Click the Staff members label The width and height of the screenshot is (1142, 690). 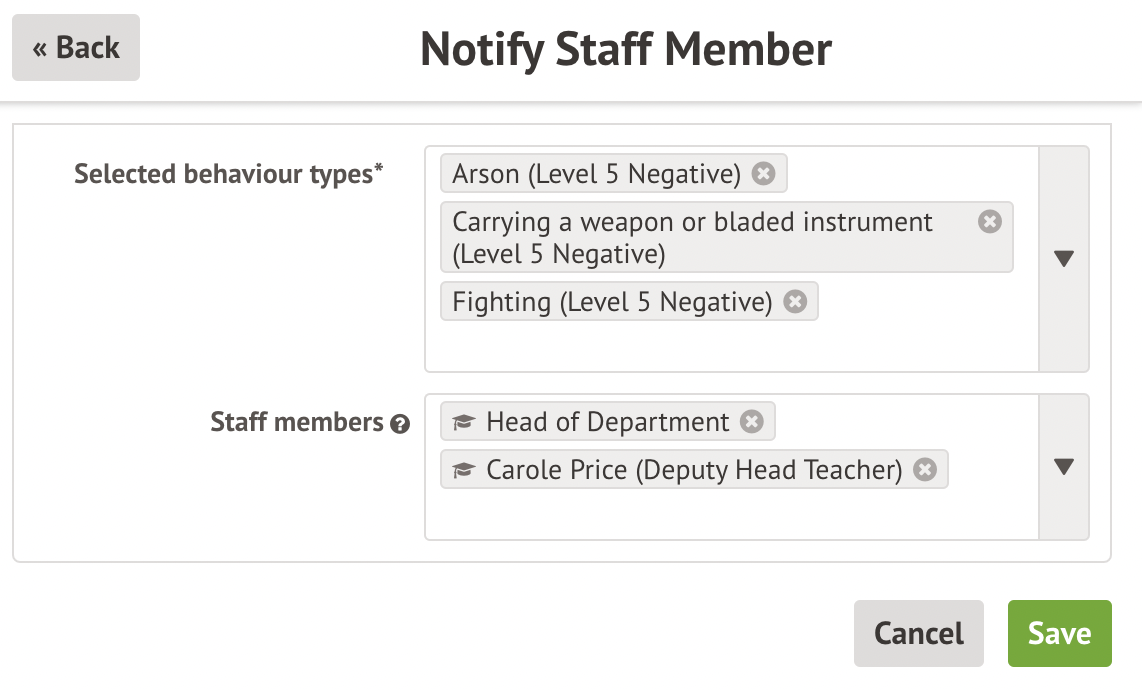[x=297, y=422]
